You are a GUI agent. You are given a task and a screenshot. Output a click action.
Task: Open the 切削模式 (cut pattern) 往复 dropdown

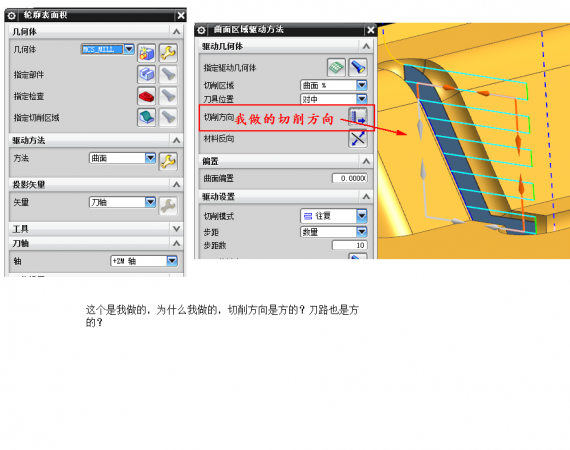[x=334, y=216]
